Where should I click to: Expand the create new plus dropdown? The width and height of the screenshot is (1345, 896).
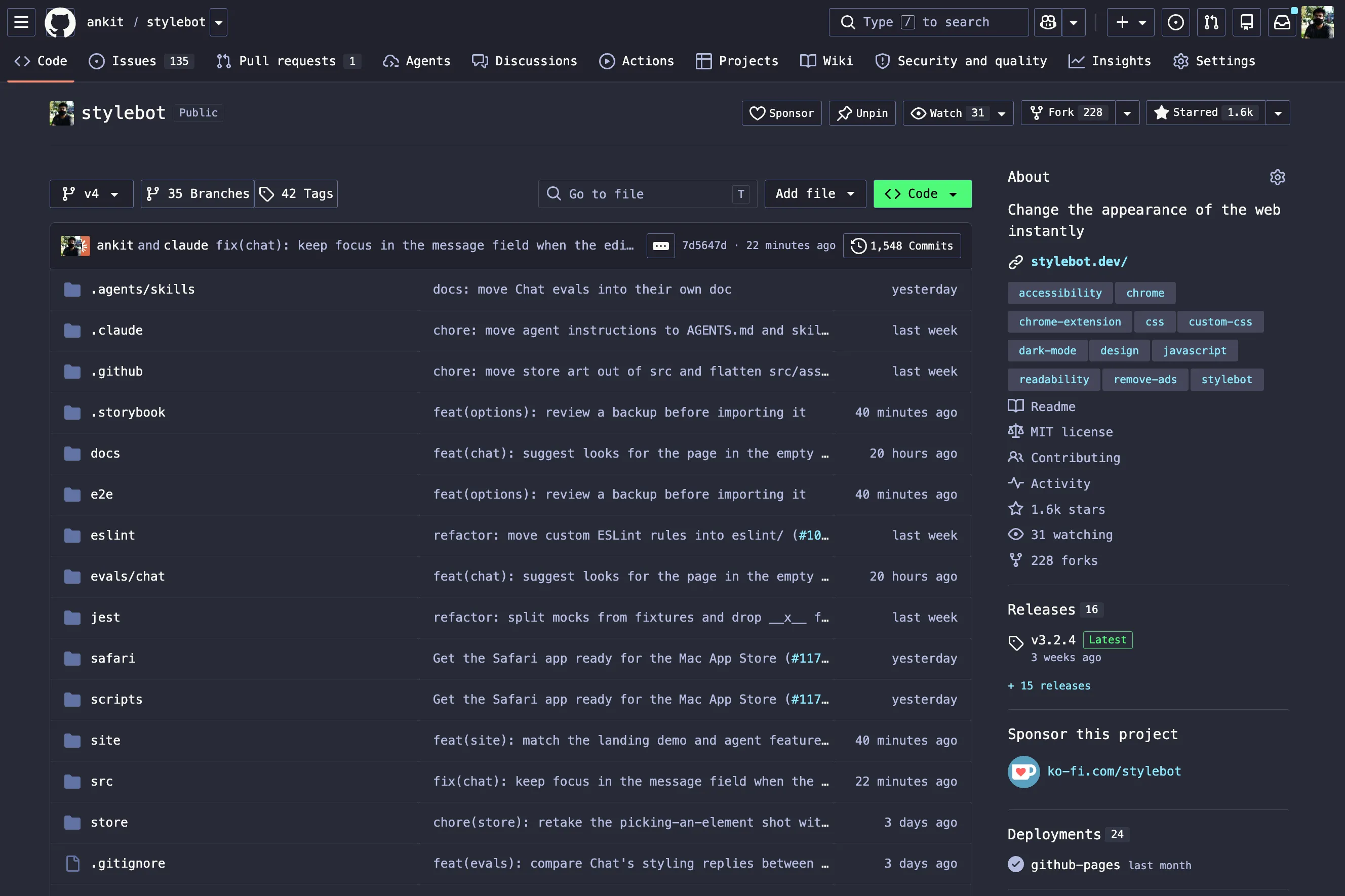1131,22
